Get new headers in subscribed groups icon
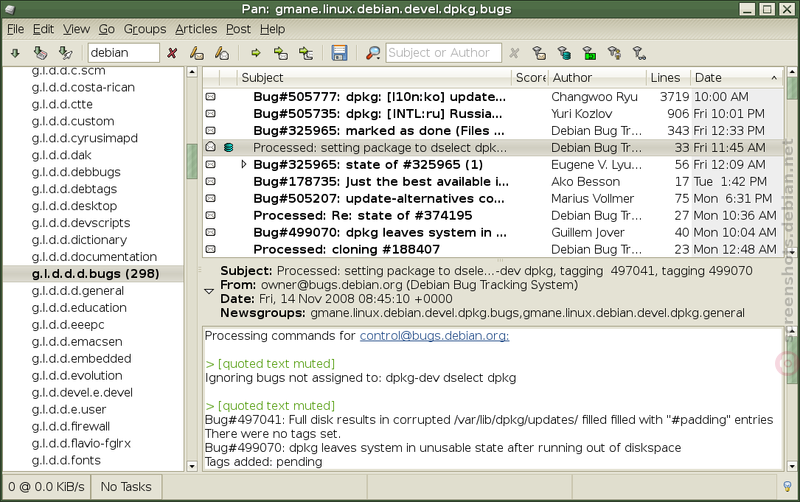Image resolution: width=800 pixels, height=502 pixels. tap(40, 53)
